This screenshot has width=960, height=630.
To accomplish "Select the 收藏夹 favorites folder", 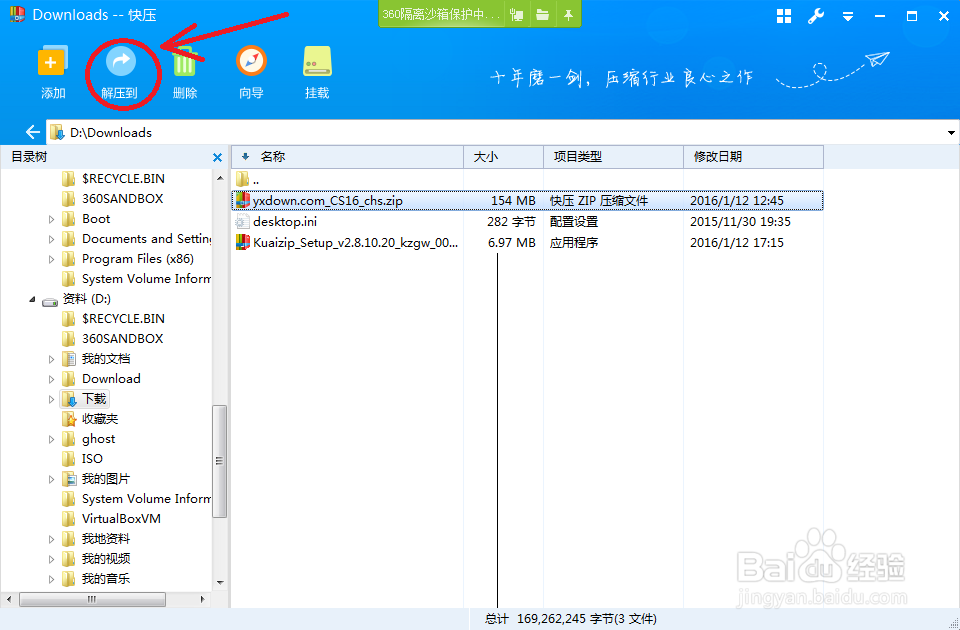I will pyautogui.click(x=90, y=419).
